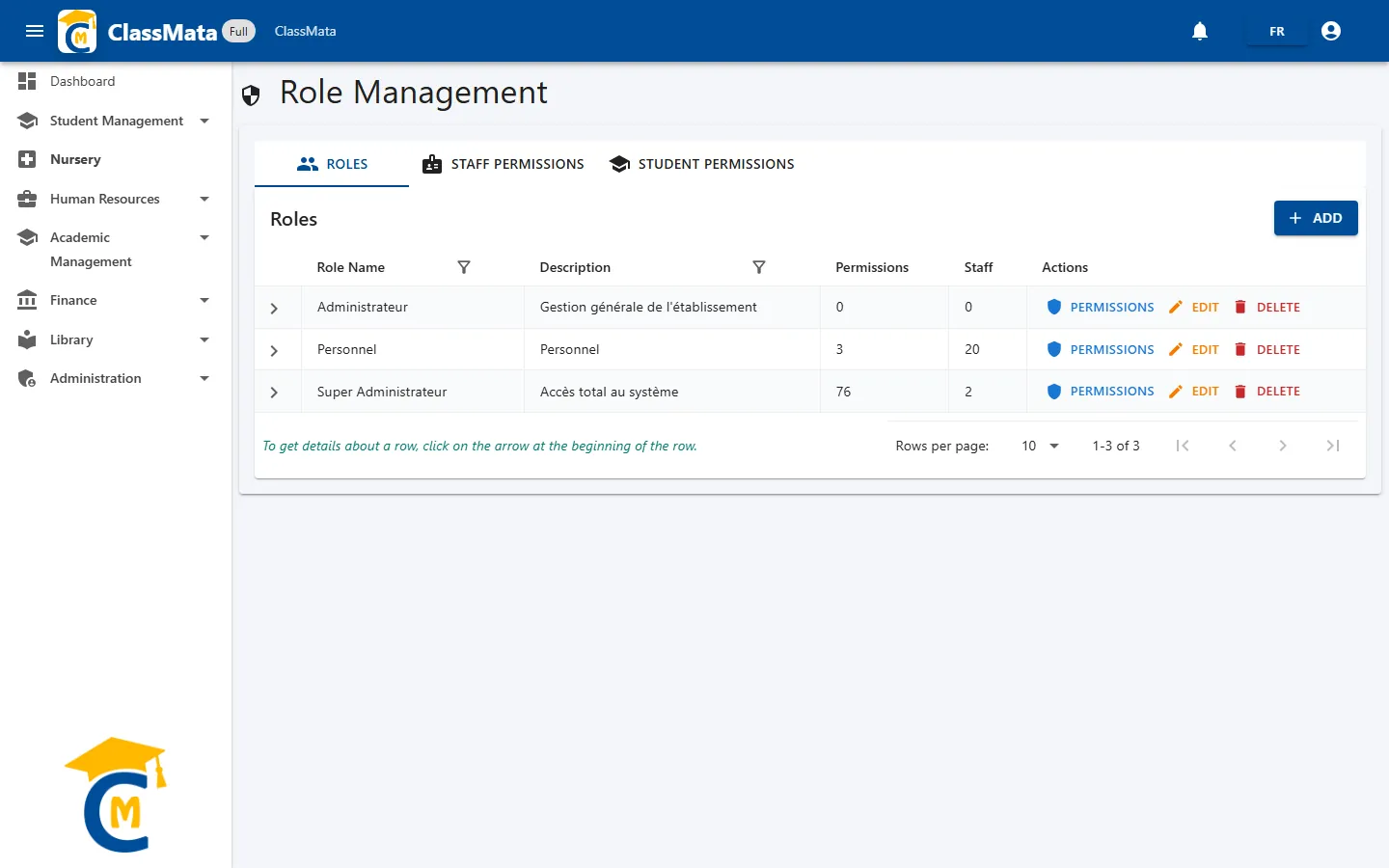Open permissions for Administrateur role

point(1101,307)
